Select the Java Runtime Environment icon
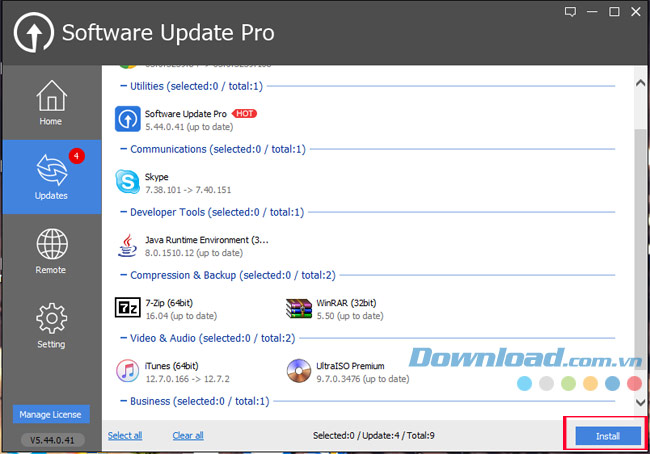650x454 pixels. coord(127,245)
